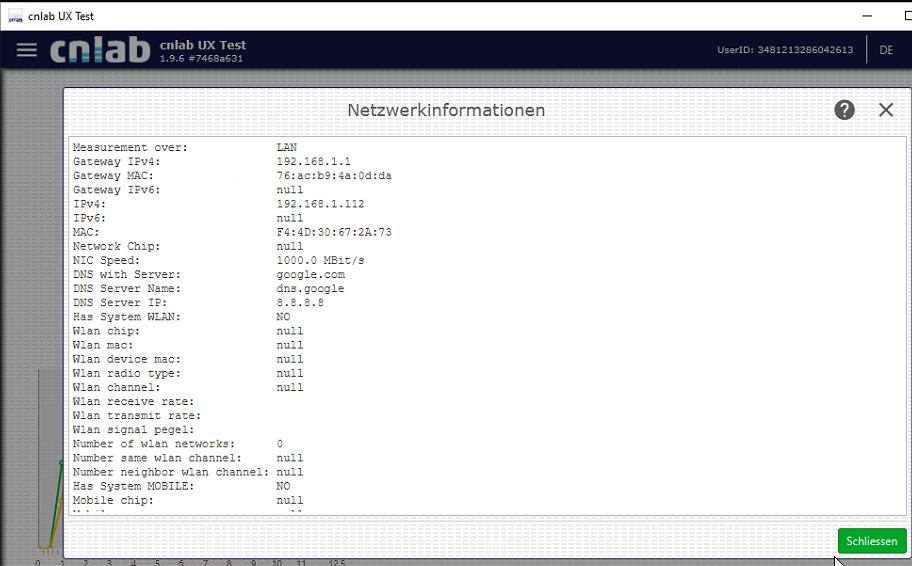Click the Gateway IPv4 value 192.168.1.1
This screenshot has height=566, width=912.
click(x=313, y=162)
